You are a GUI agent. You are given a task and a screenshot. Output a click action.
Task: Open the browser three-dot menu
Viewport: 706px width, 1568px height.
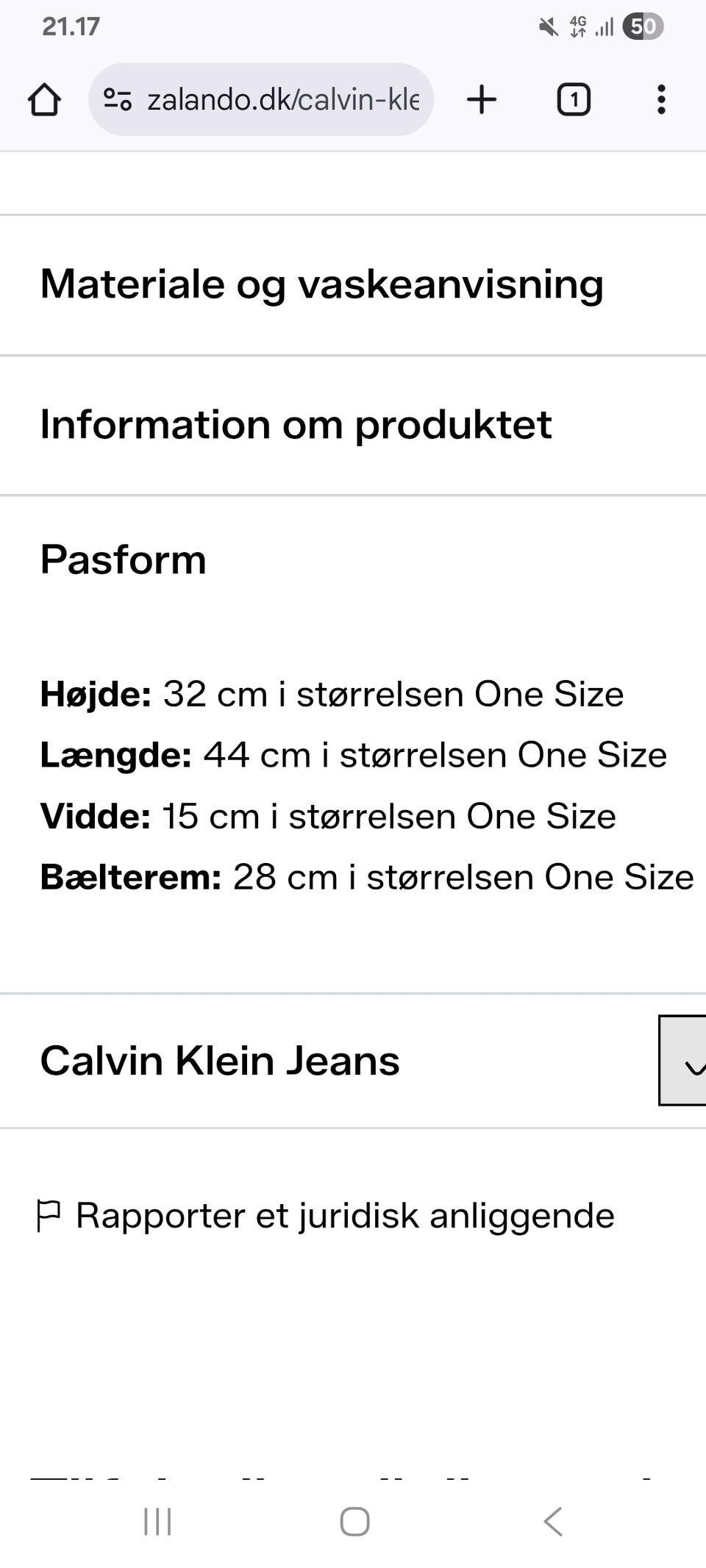661,99
